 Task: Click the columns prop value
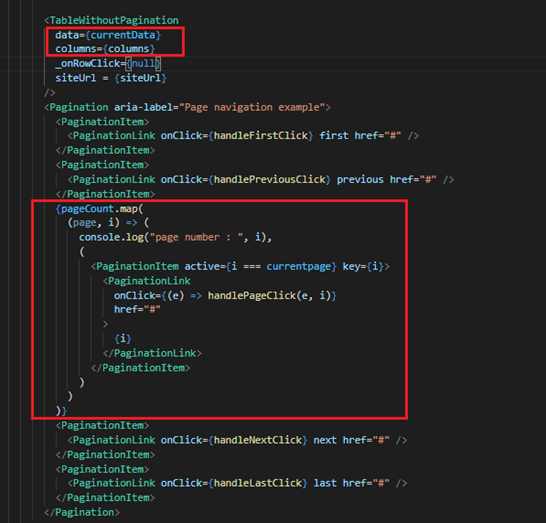(129, 49)
